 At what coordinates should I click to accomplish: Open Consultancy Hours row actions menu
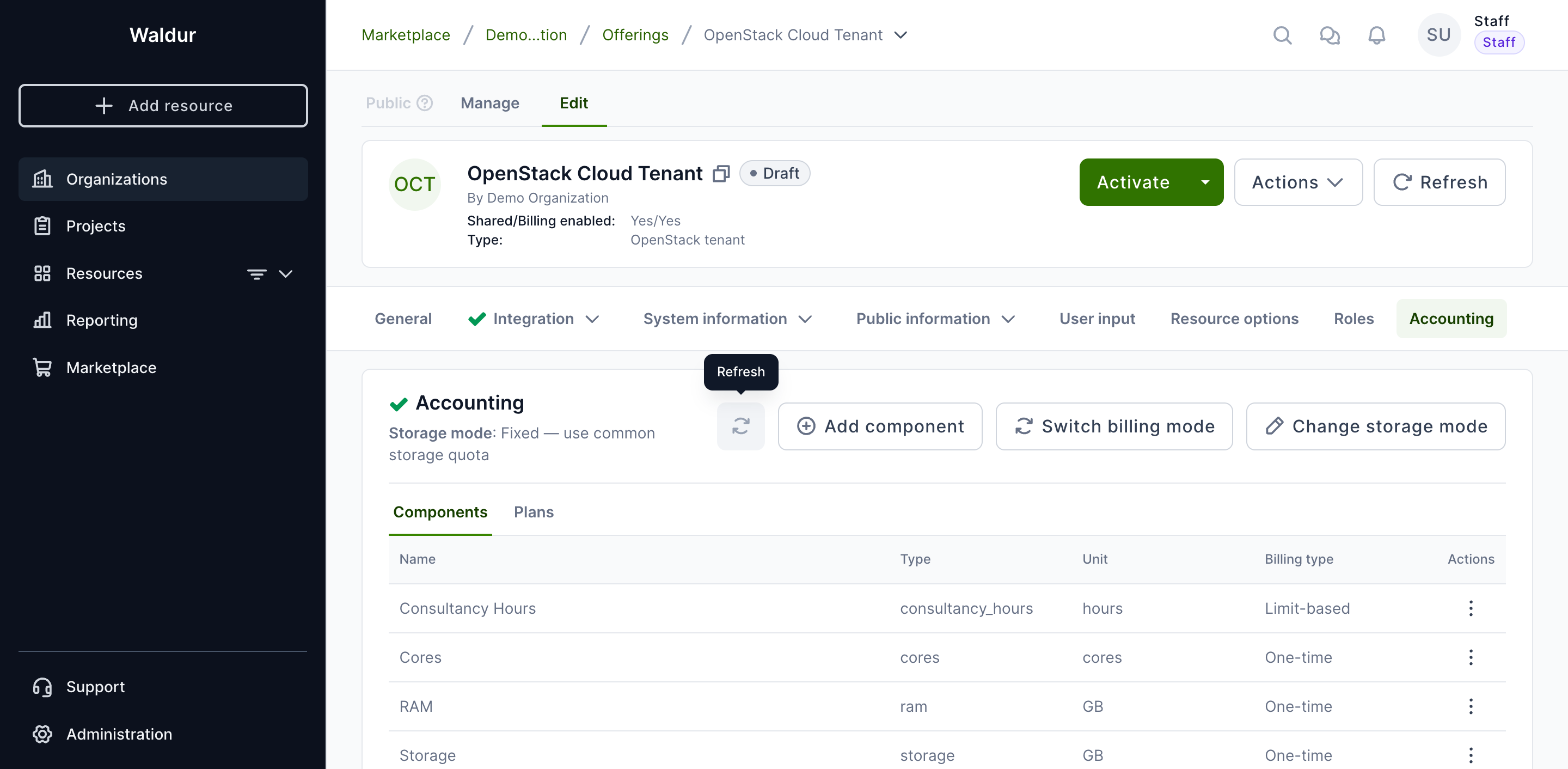pyautogui.click(x=1470, y=608)
